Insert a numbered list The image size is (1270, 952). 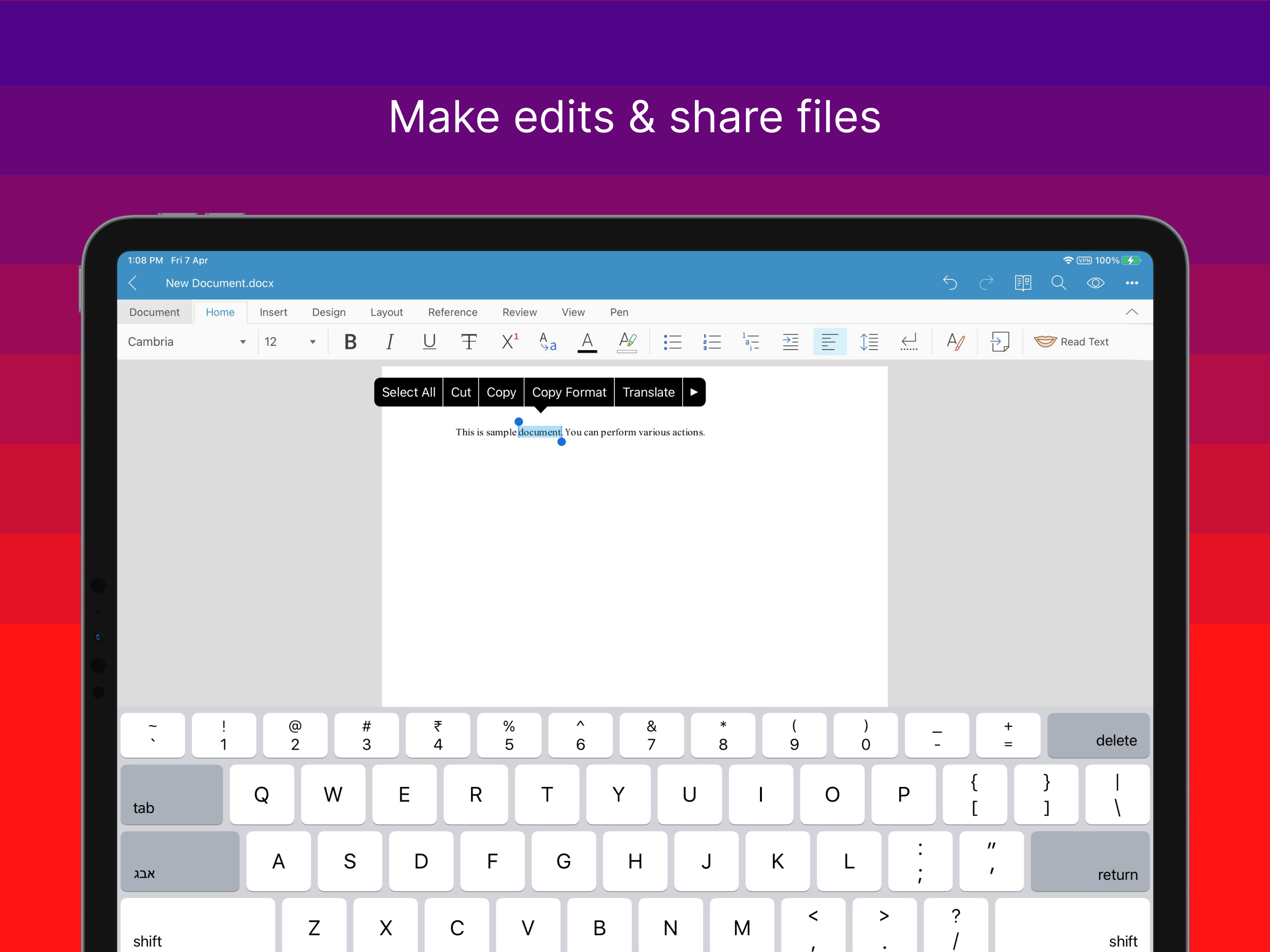tap(712, 342)
